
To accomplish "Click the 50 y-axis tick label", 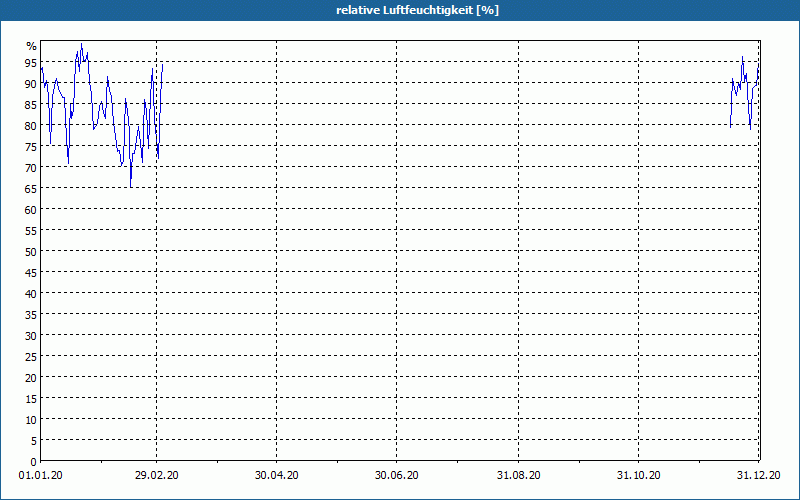I will [31, 252].
